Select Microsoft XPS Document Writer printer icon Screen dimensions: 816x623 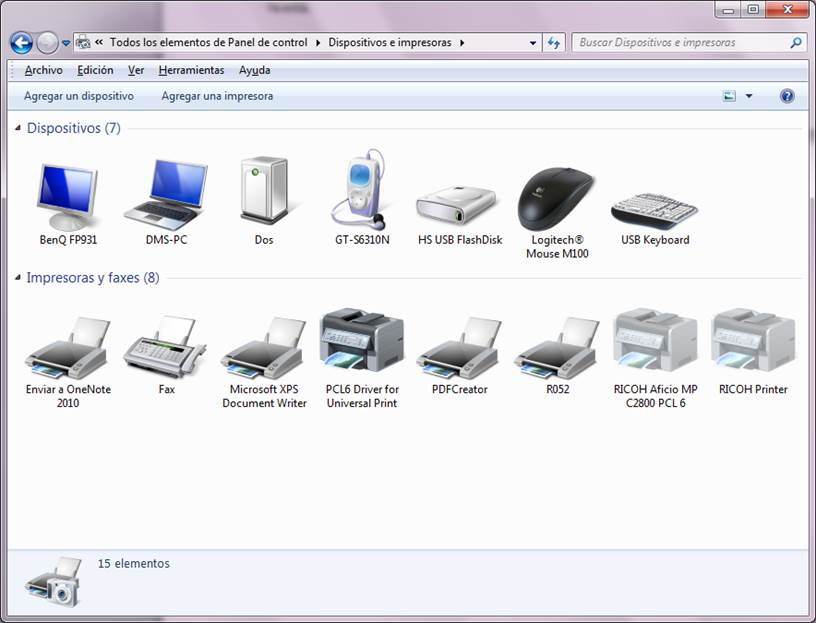pyautogui.click(x=264, y=348)
